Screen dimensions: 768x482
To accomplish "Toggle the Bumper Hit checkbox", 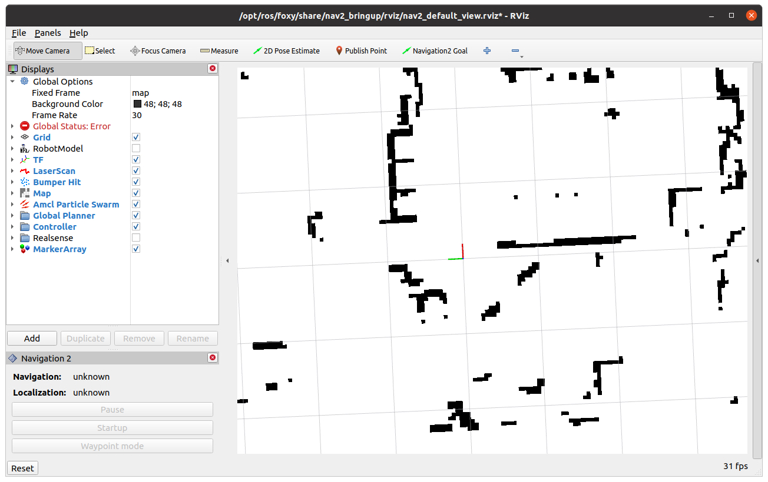I will 136,182.
